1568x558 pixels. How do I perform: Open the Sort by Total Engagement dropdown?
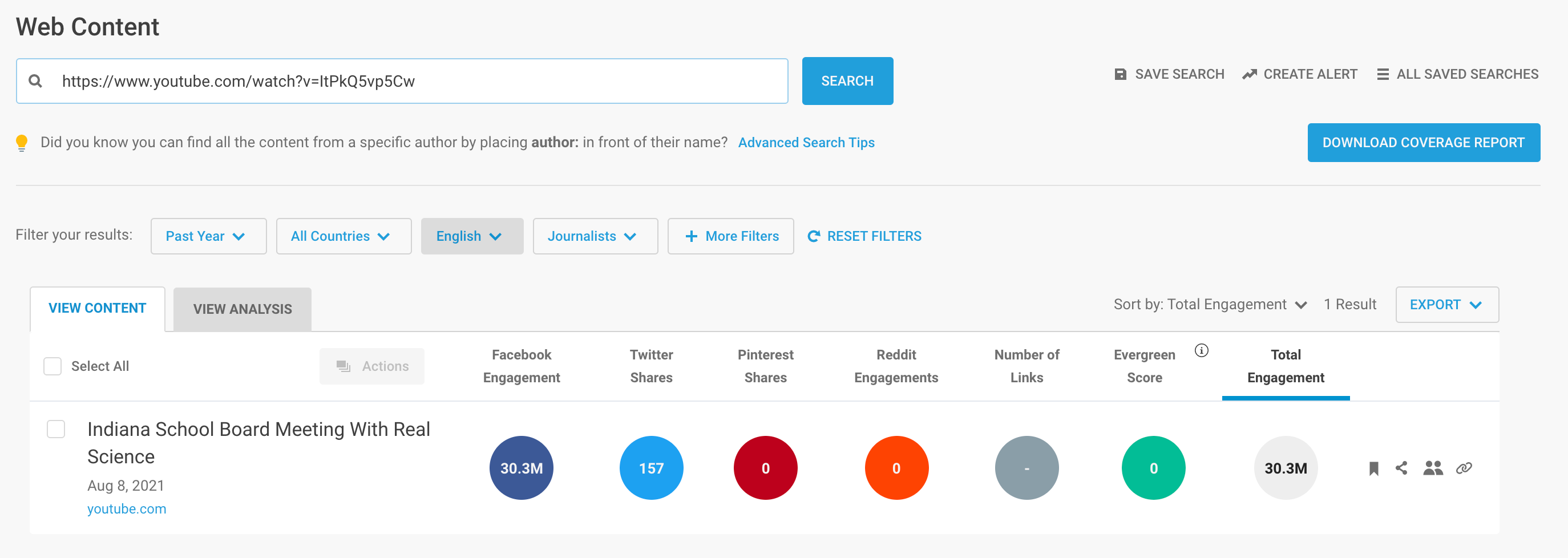click(x=1236, y=304)
